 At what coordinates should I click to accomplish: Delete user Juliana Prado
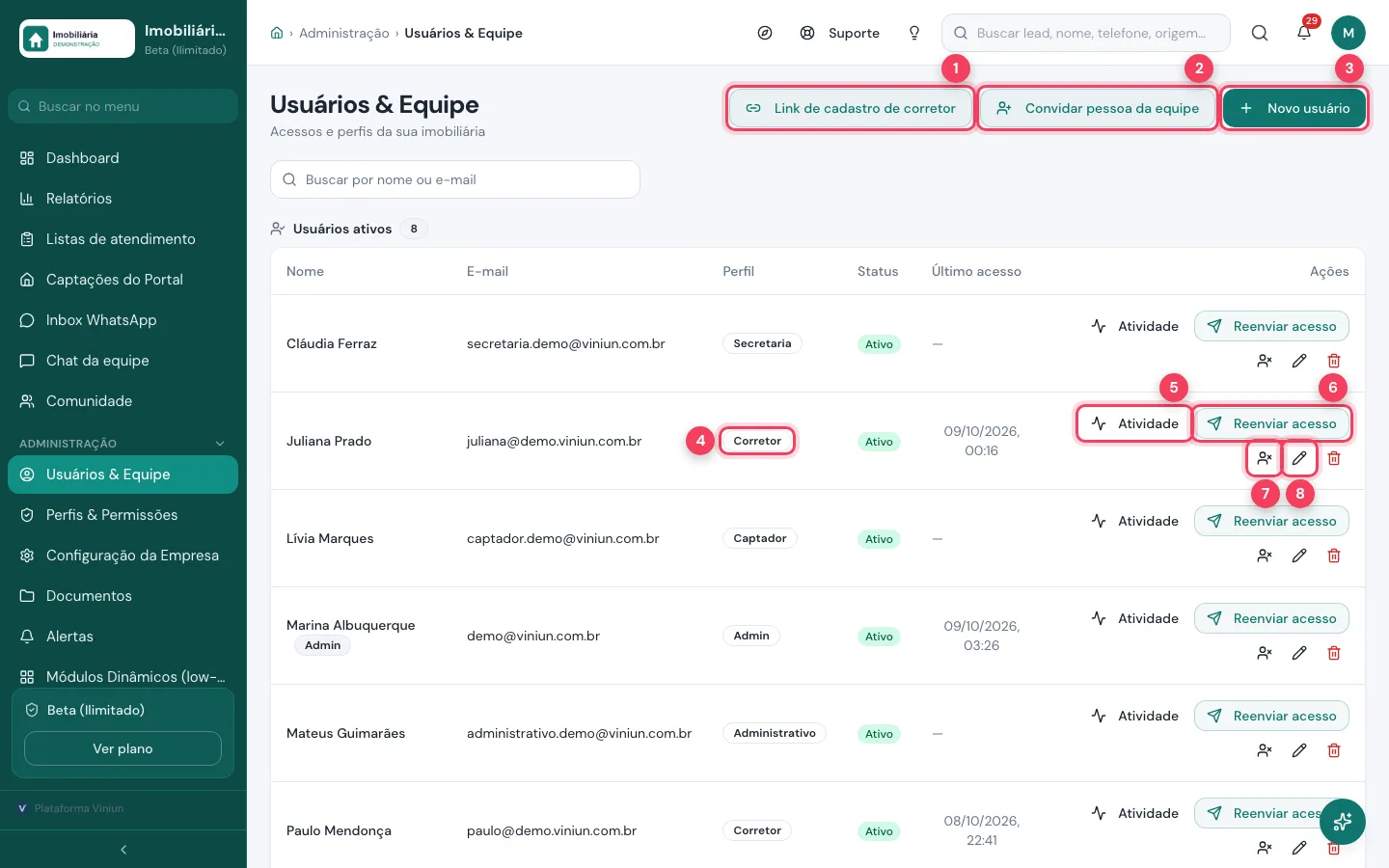tap(1334, 458)
